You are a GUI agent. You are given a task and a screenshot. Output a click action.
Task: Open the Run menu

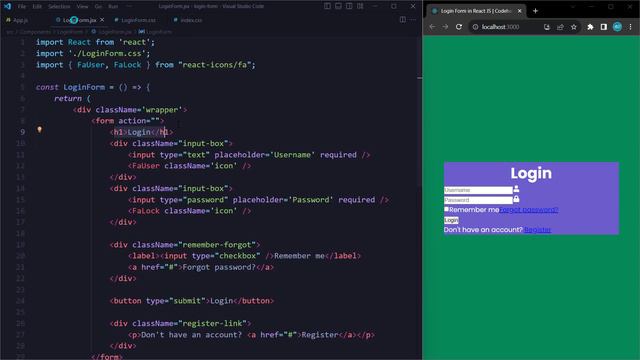point(113,7)
